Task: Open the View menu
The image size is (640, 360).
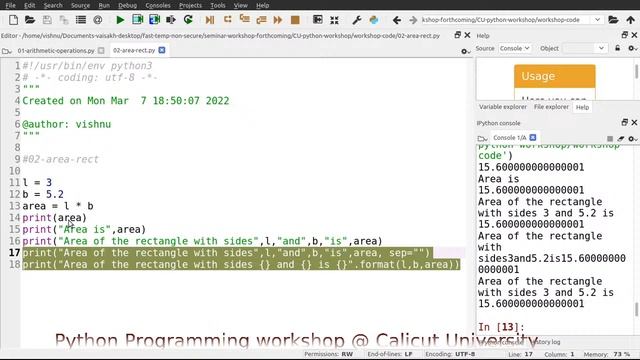Action: tap(241, 5)
